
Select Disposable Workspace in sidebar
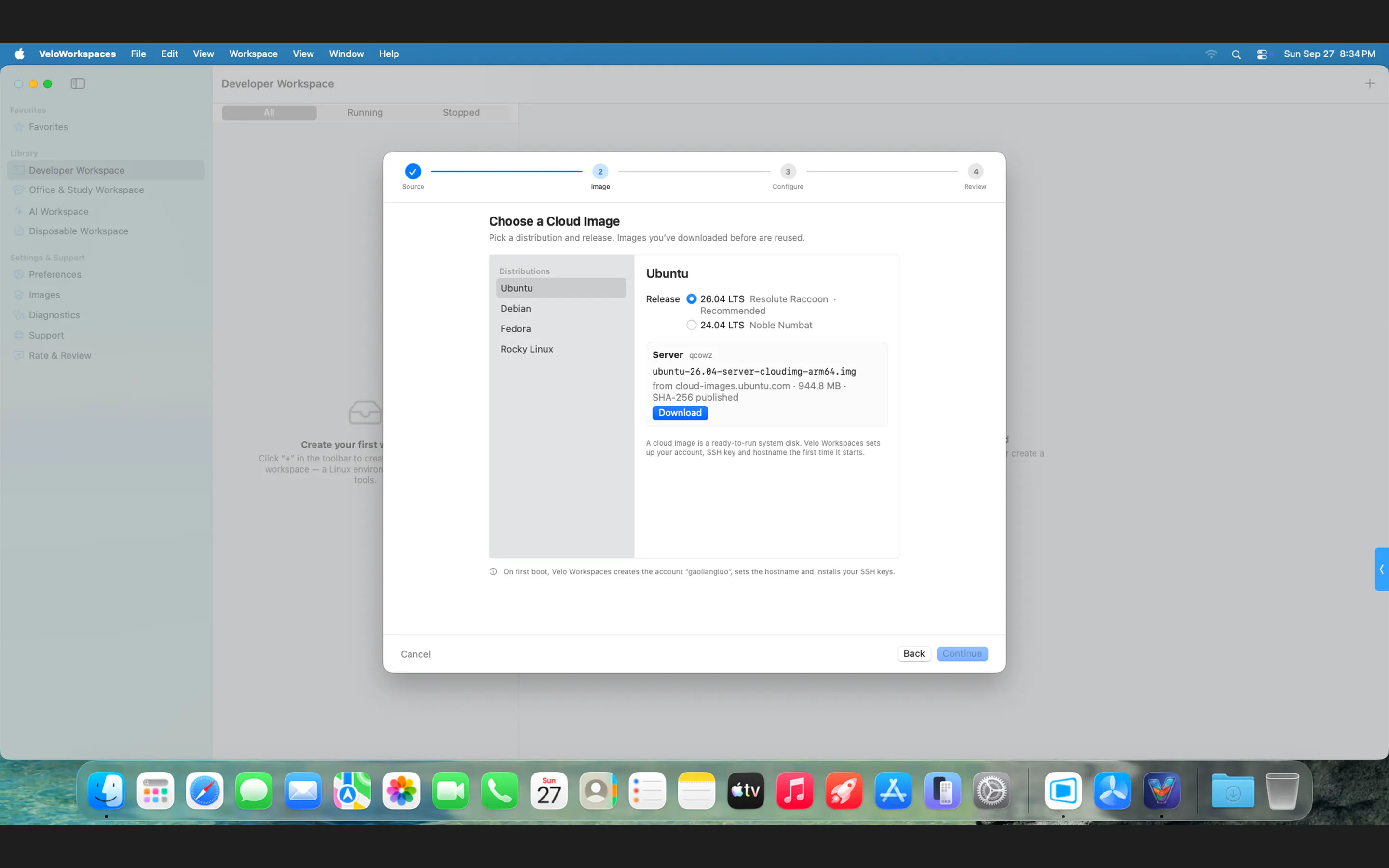click(106, 231)
